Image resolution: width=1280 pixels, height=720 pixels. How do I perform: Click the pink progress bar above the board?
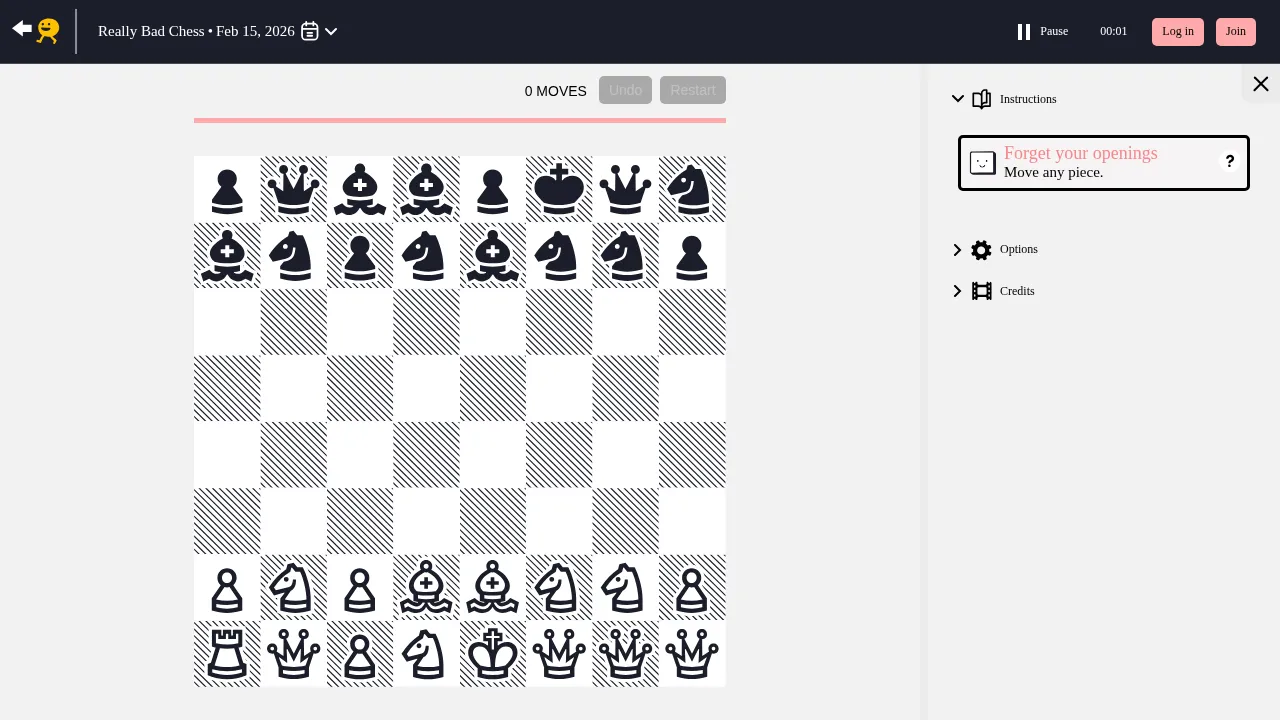[460, 120]
